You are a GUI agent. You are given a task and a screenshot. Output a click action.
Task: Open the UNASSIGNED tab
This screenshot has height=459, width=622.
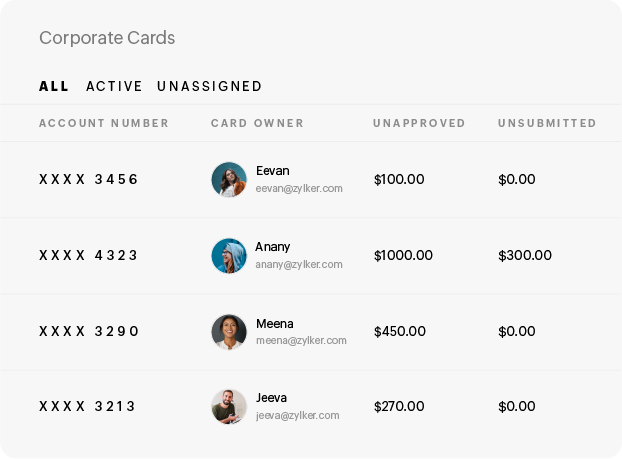pos(209,87)
